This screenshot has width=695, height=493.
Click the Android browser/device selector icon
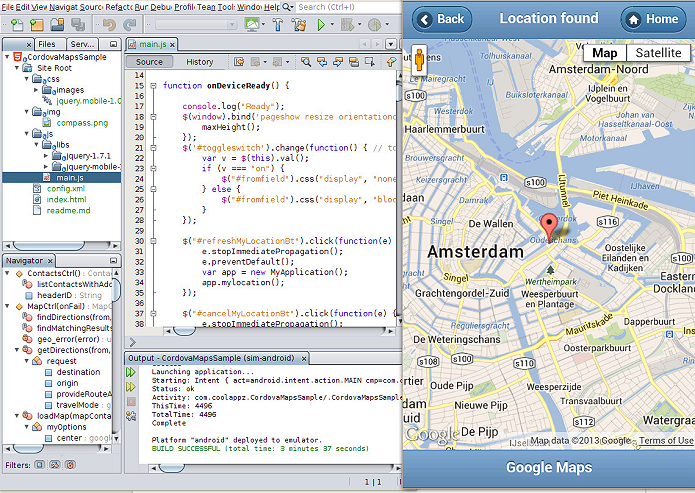[x=252, y=25]
